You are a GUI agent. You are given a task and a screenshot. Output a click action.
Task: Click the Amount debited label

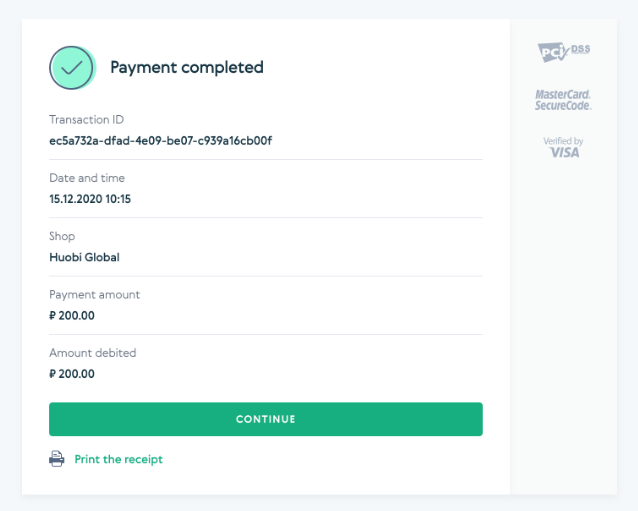[93, 353]
